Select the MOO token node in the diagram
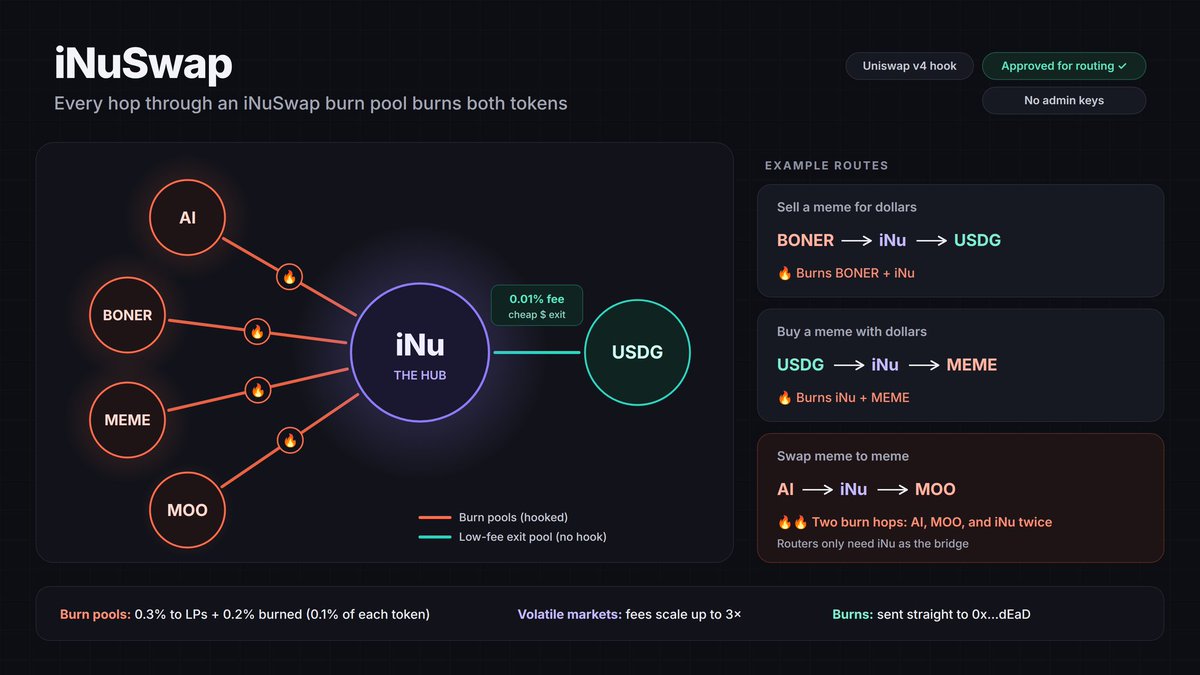Viewport: 1200px width, 675px height. [187, 510]
